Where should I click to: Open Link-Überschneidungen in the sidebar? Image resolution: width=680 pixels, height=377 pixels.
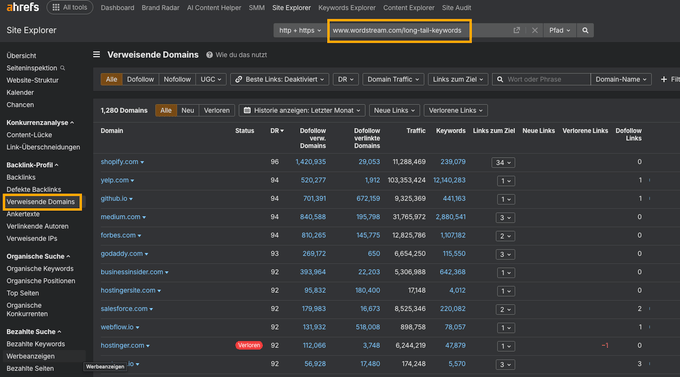43,148
